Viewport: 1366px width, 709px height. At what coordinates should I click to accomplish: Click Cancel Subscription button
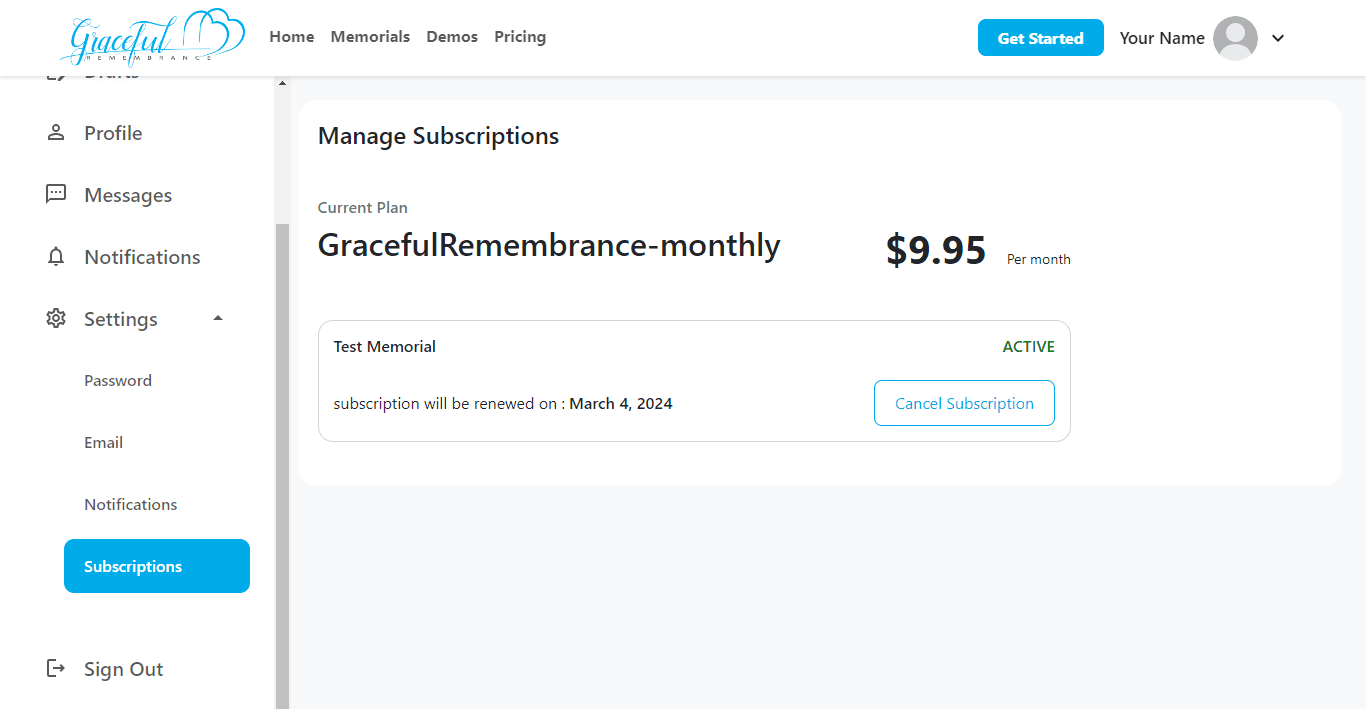click(964, 403)
